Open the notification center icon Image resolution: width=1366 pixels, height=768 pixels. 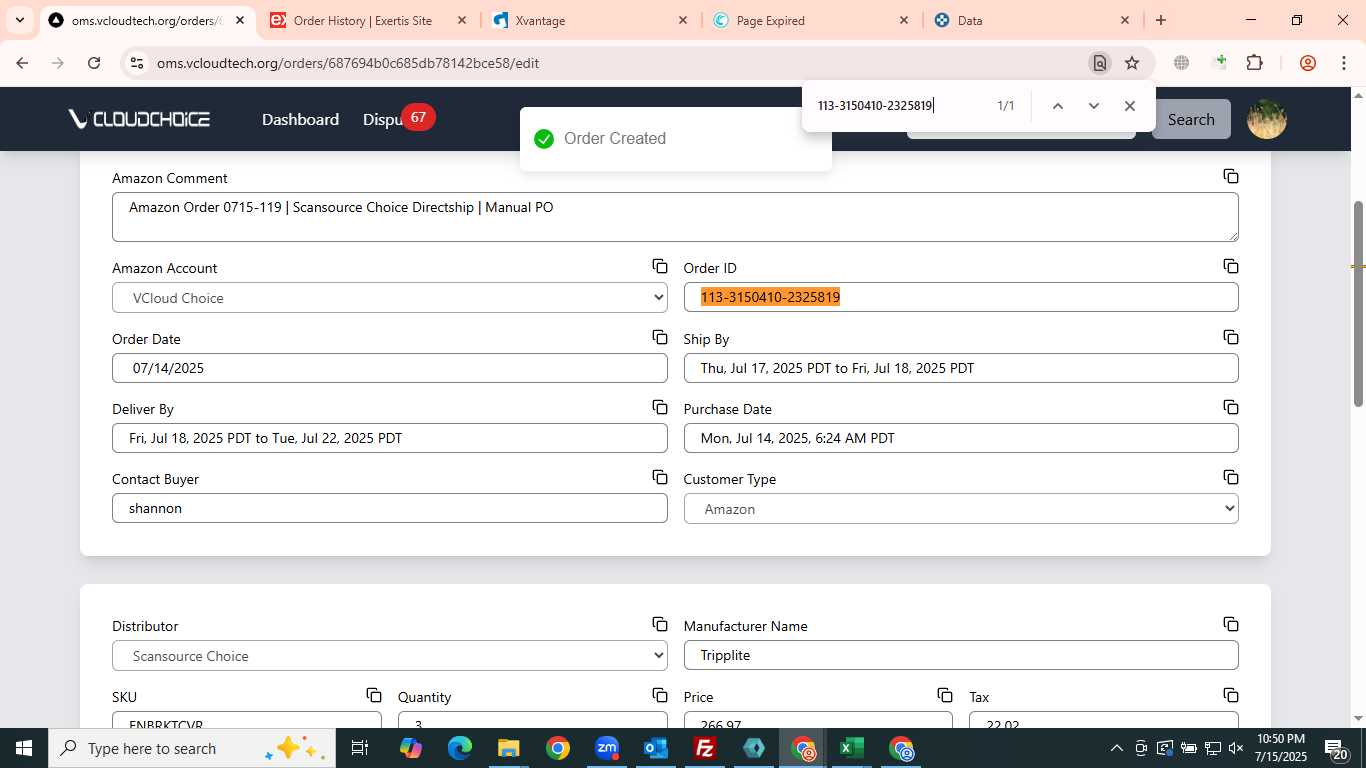1338,748
